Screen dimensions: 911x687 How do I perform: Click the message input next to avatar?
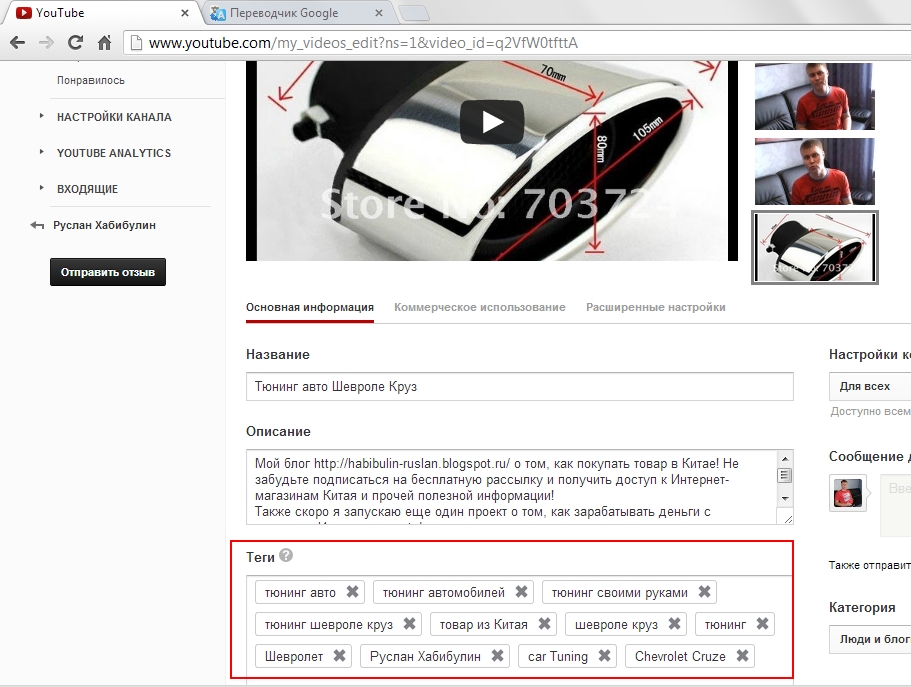point(896,504)
